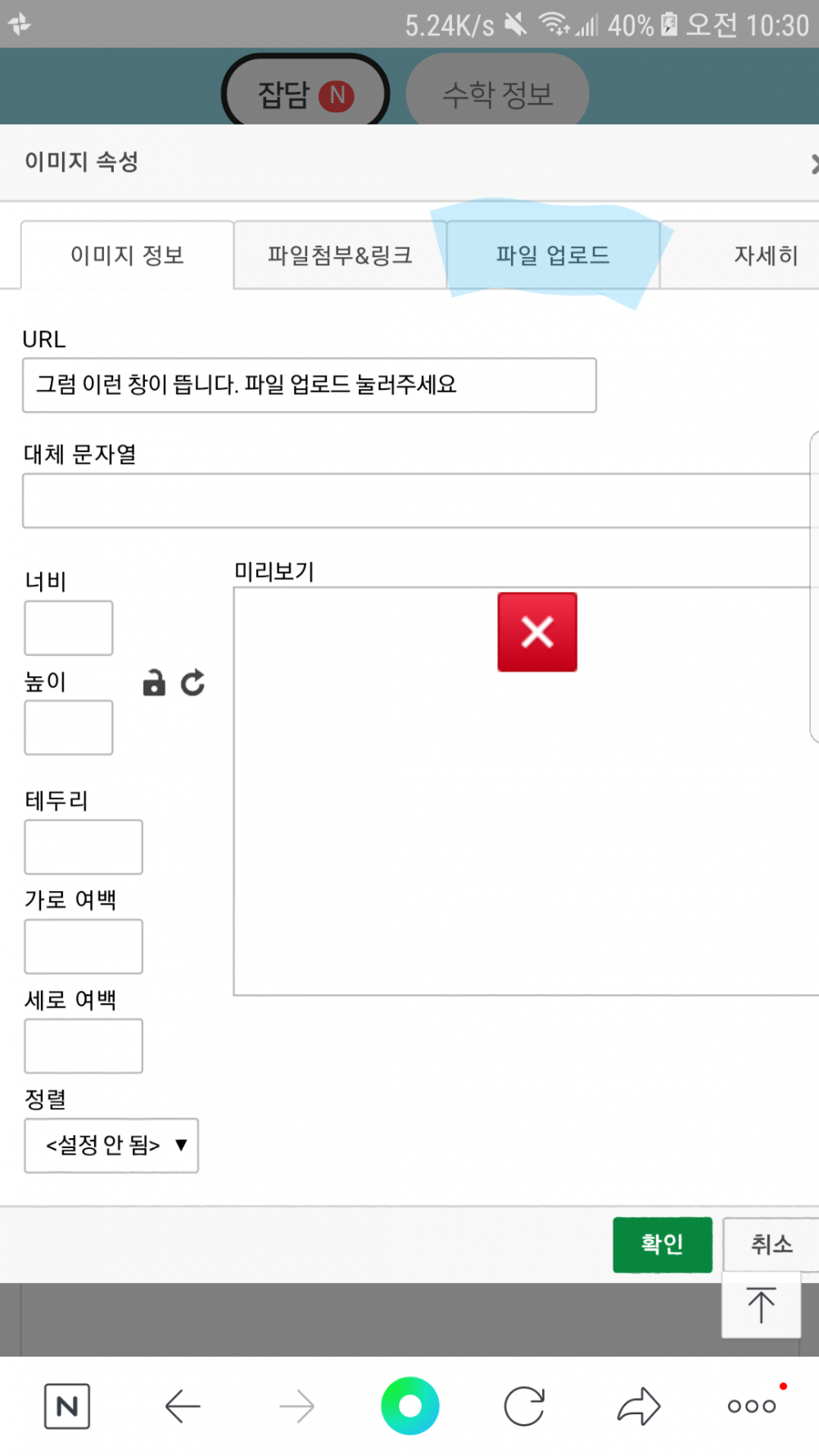Open the three-dot more menu
The height and width of the screenshot is (1456, 819).
(752, 1406)
